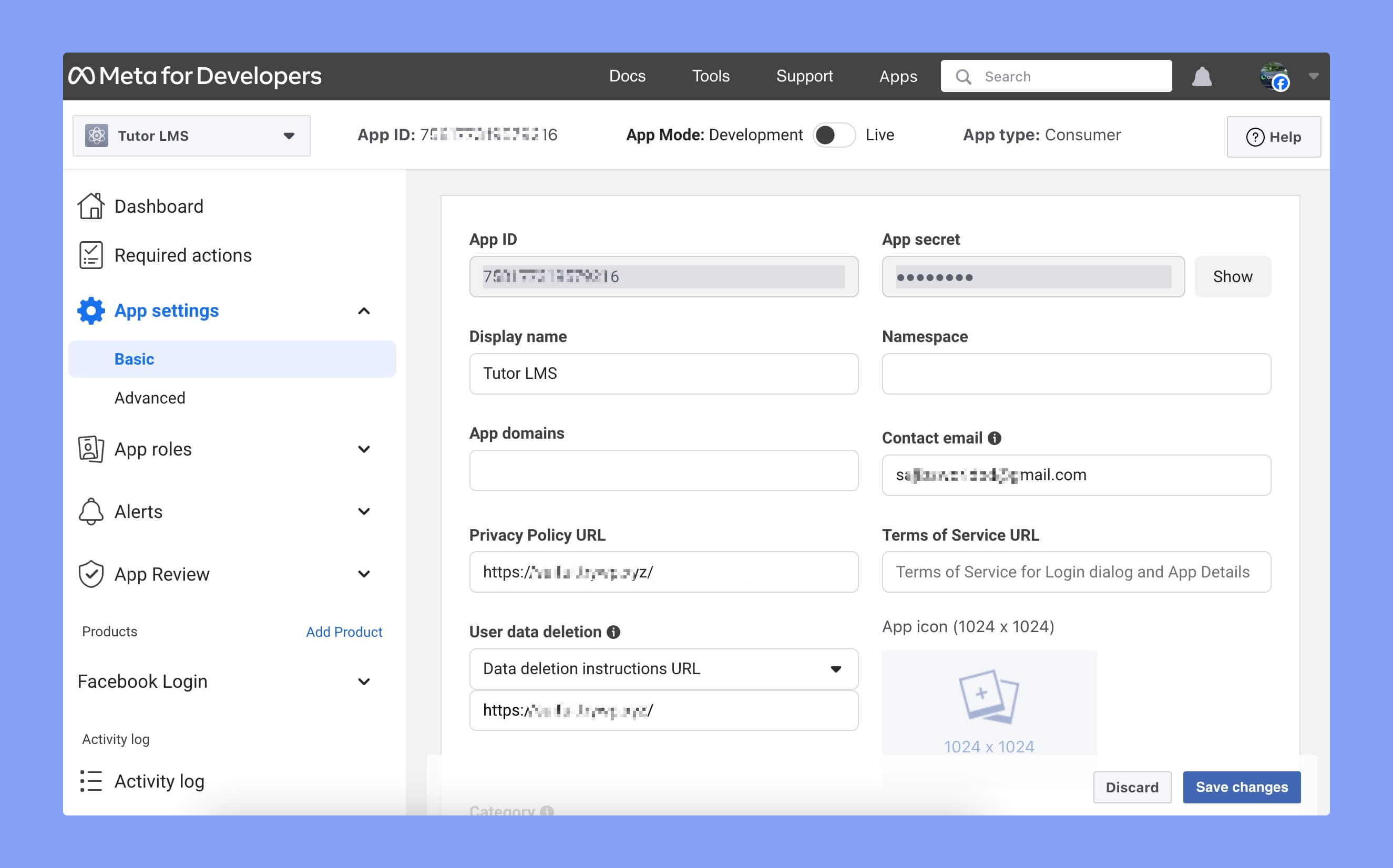Click Add Product link
The height and width of the screenshot is (868, 1393).
pyautogui.click(x=344, y=632)
